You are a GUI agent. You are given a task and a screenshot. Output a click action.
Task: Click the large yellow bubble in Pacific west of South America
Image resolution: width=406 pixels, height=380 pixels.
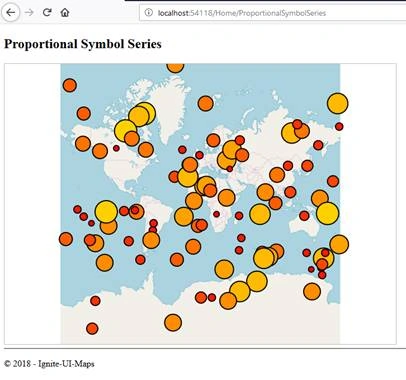106,212
